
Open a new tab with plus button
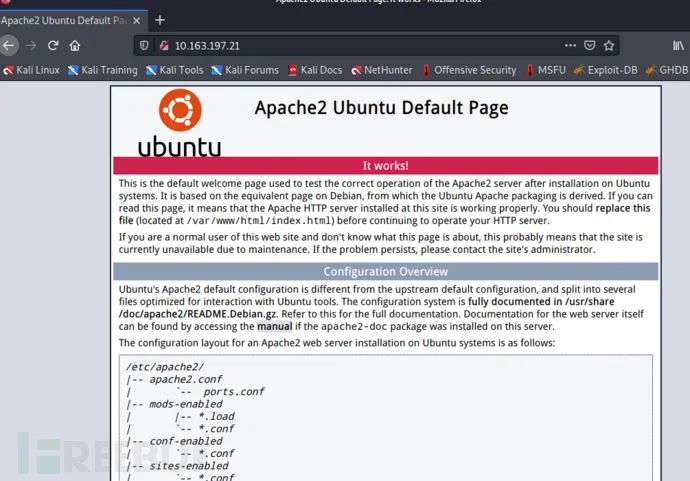[160, 20]
